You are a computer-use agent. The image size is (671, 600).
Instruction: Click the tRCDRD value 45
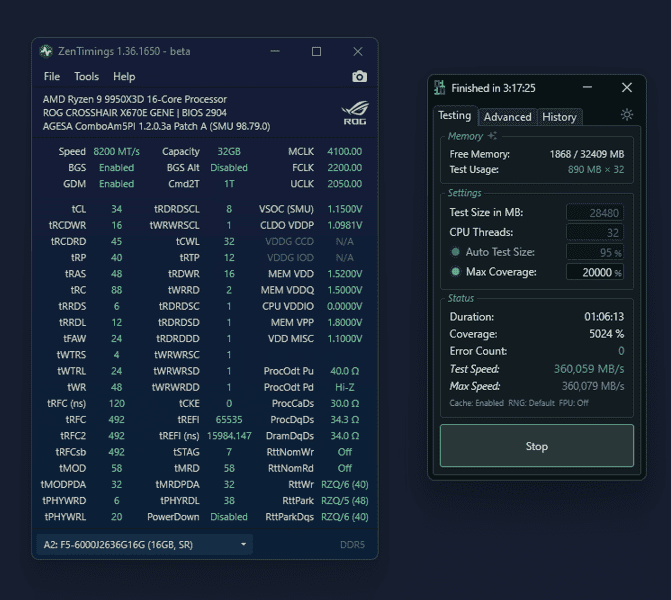pos(116,241)
